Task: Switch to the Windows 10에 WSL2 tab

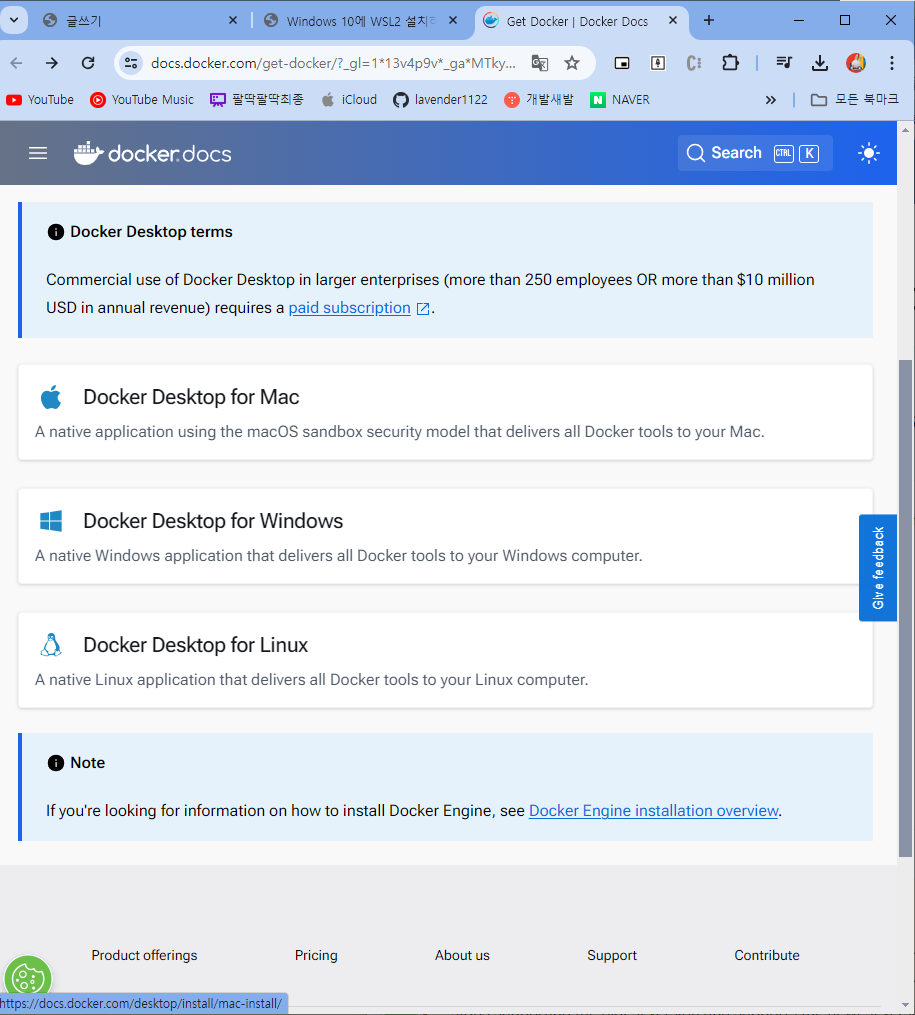Action: [359, 21]
